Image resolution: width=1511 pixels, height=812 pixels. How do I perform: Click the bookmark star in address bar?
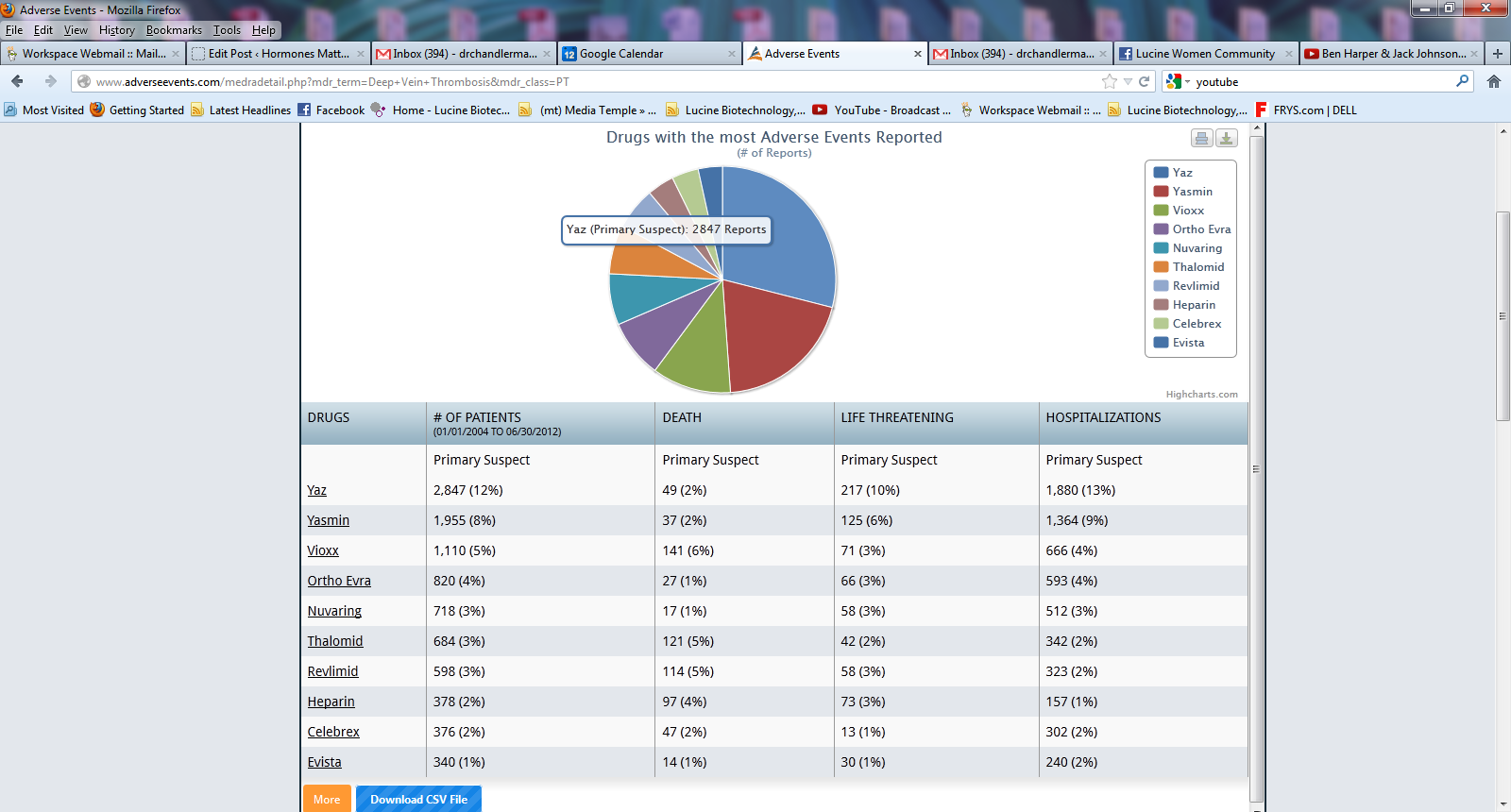coord(1110,81)
